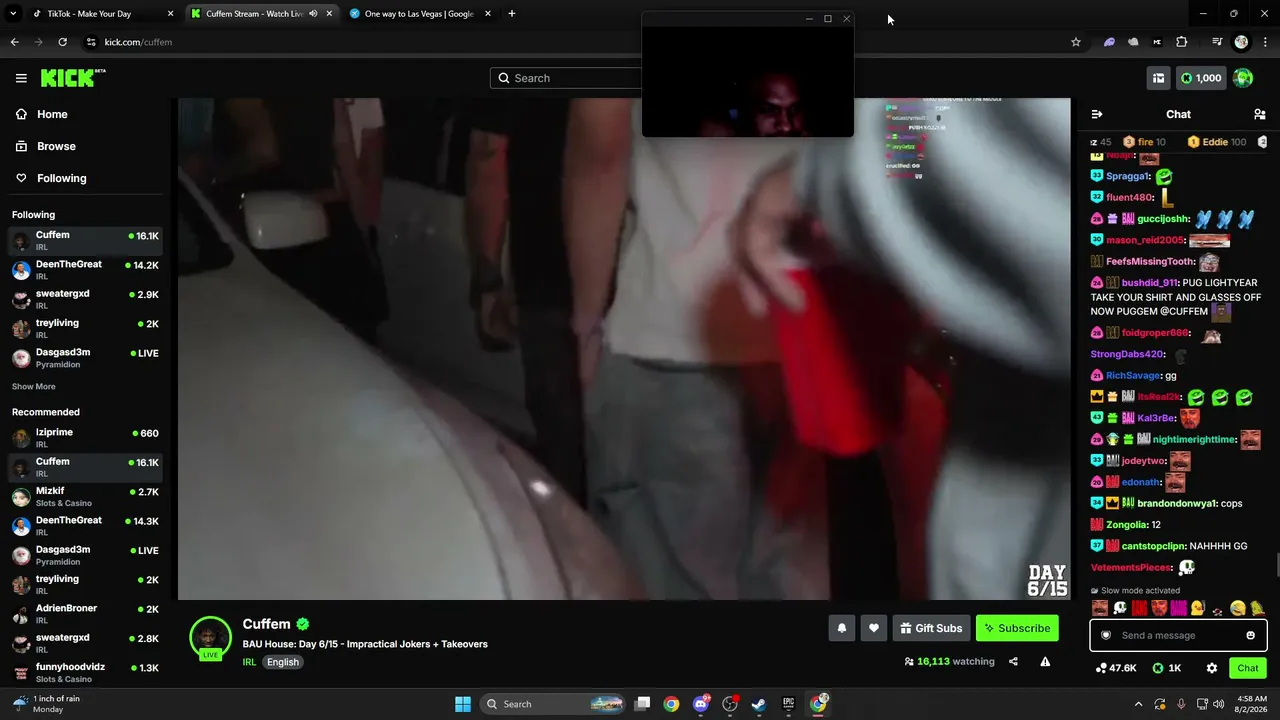Screen dimensions: 1280x720
Task: Open funnyhoodvidz channel in Recommended
Action: click(x=85, y=672)
